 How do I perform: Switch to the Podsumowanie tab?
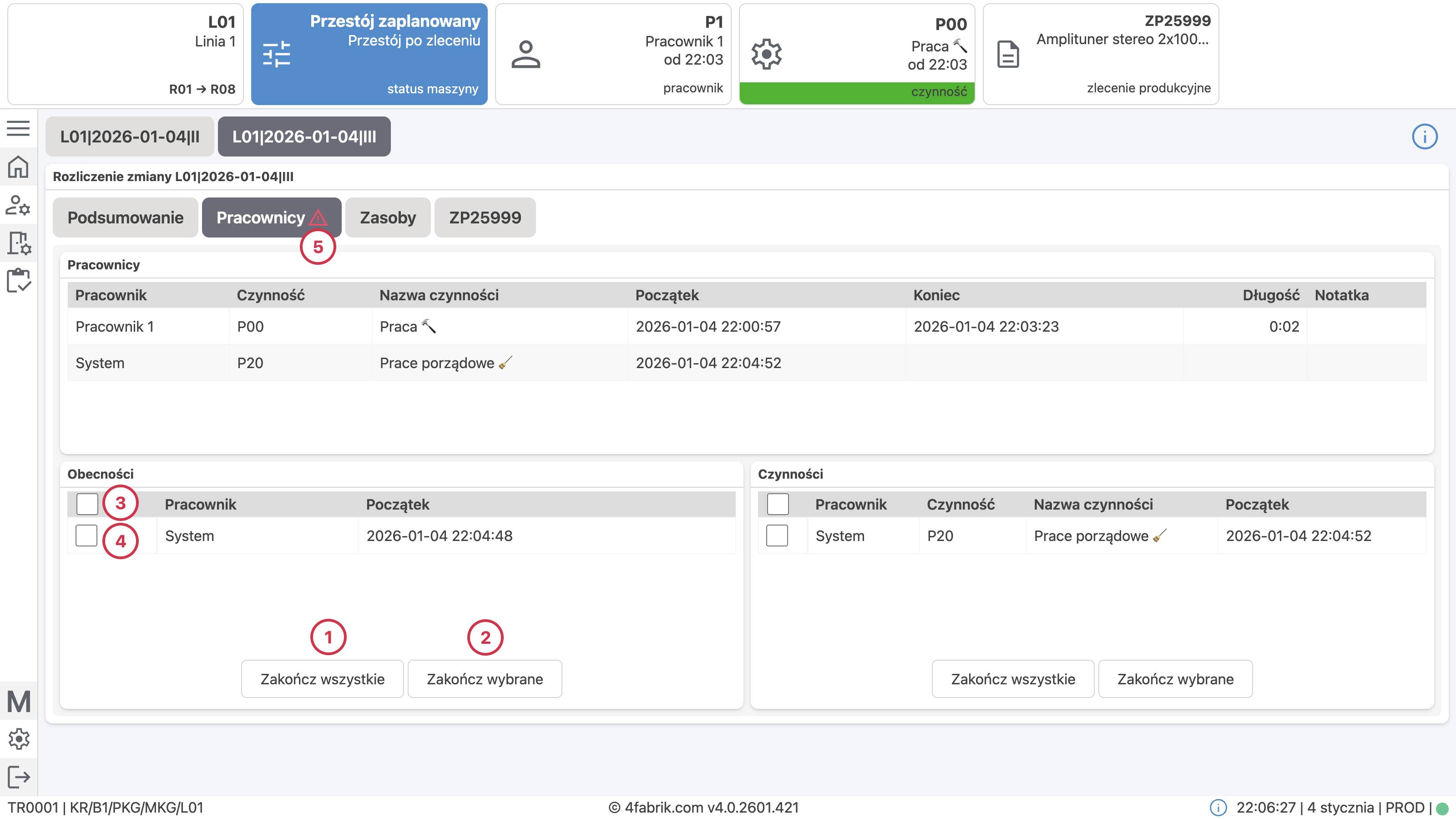125,217
